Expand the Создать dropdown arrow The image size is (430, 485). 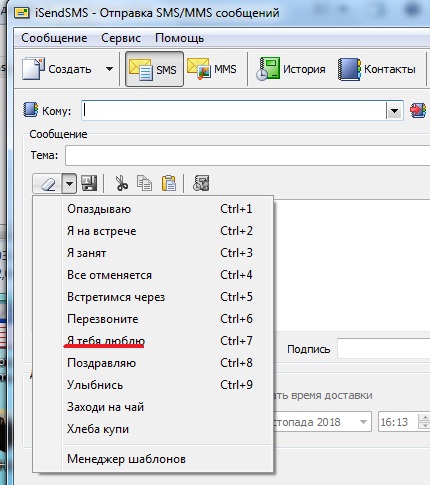pos(109,69)
